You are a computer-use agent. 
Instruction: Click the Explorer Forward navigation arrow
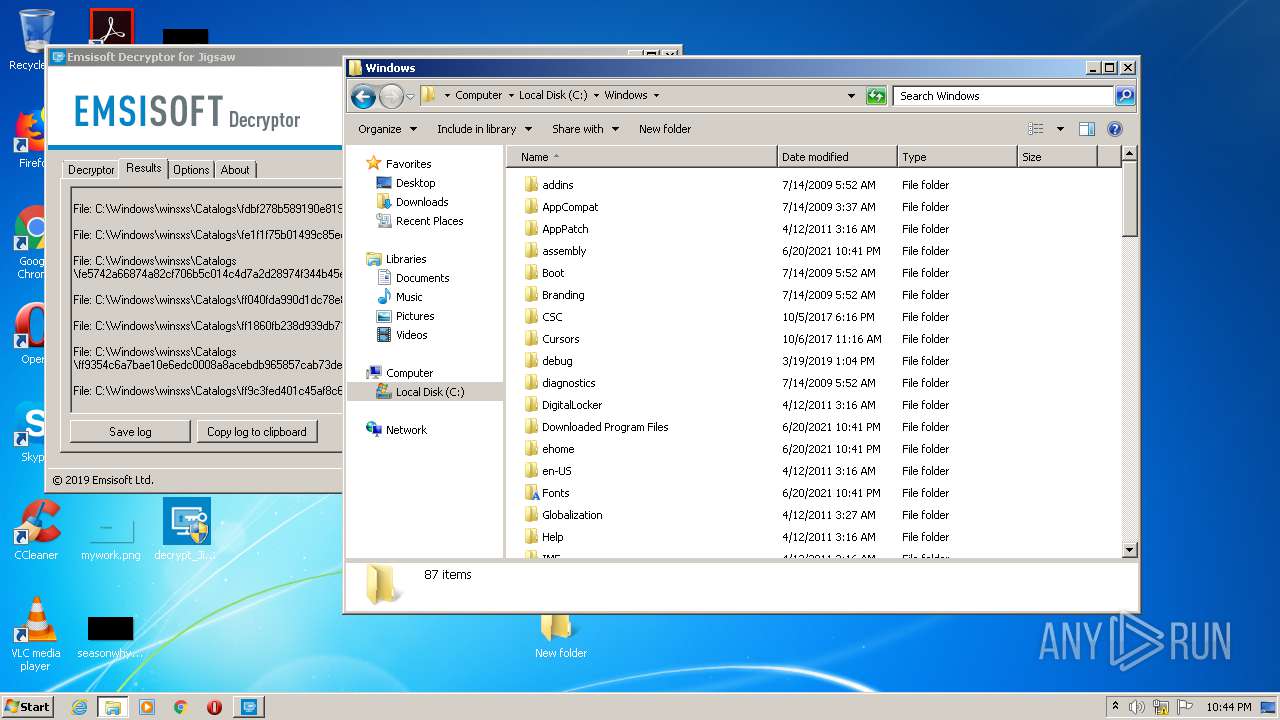[391, 96]
